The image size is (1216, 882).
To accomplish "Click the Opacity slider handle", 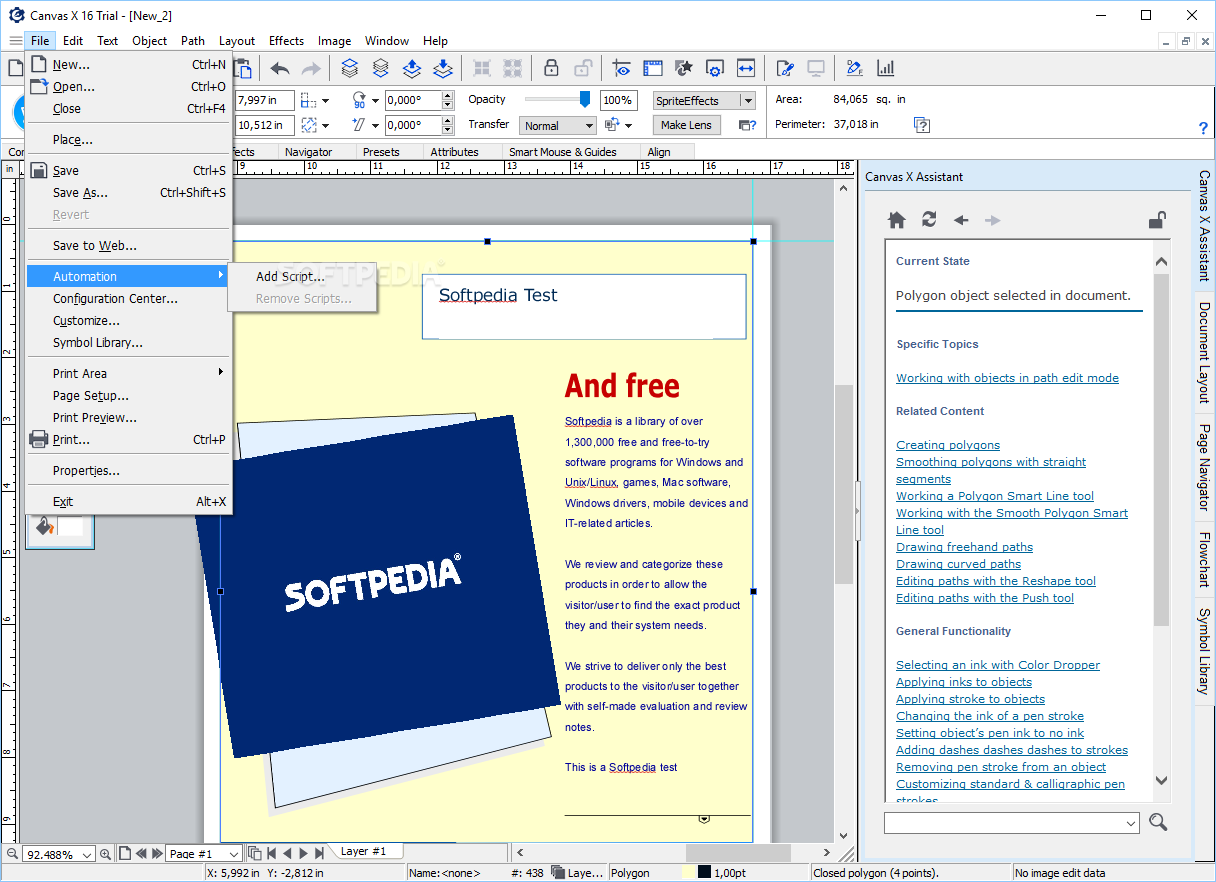I will (x=585, y=99).
